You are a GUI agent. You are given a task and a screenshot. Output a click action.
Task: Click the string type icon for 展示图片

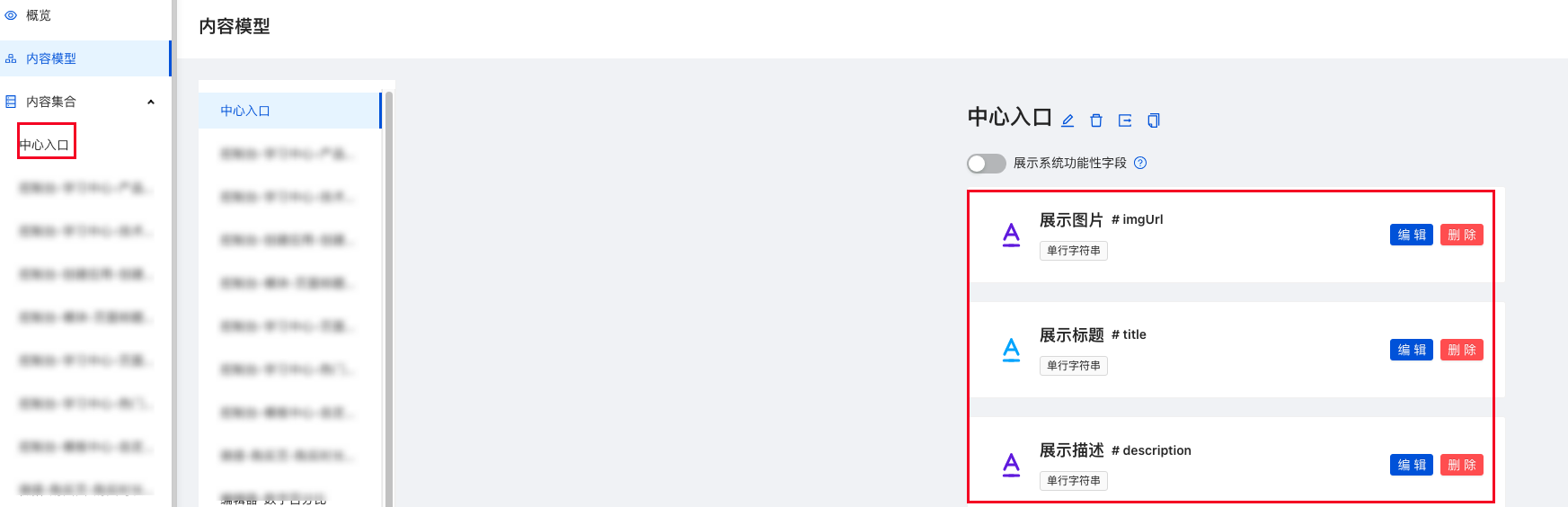click(1011, 235)
